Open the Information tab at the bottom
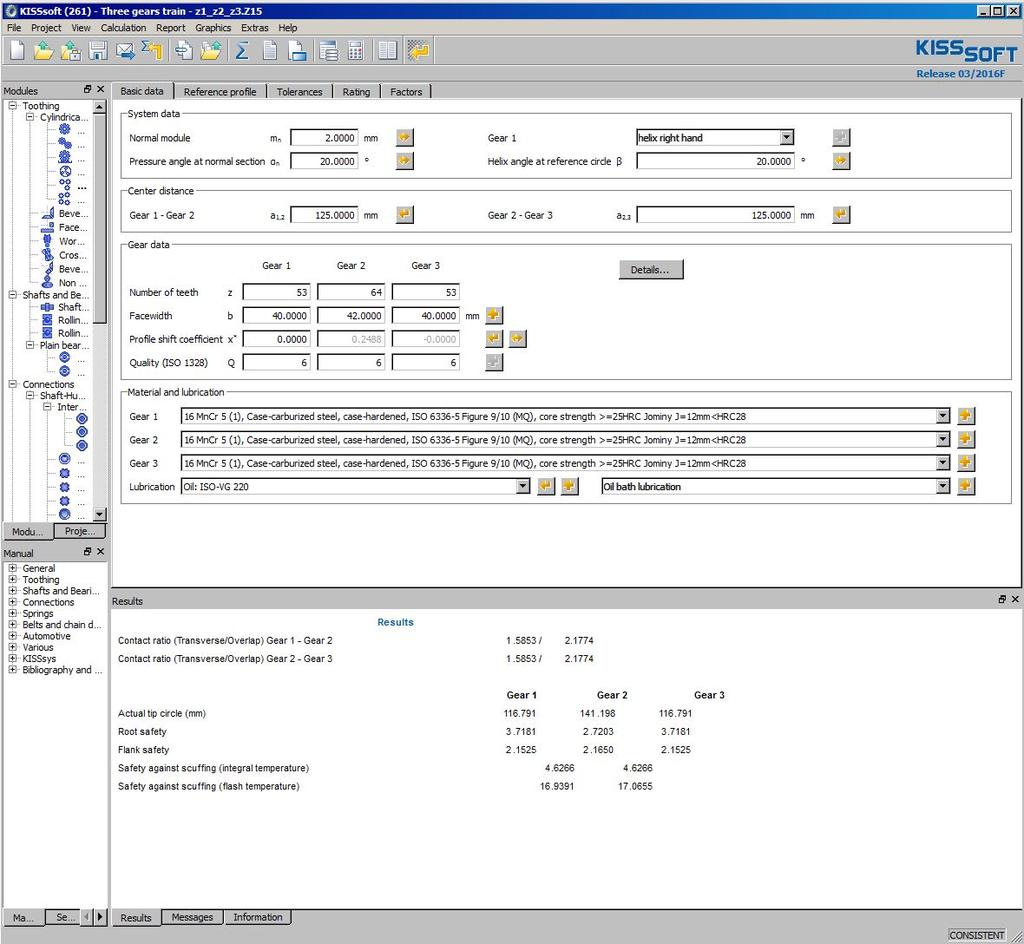The height and width of the screenshot is (944, 1024). pyautogui.click(x=258, y=917)
